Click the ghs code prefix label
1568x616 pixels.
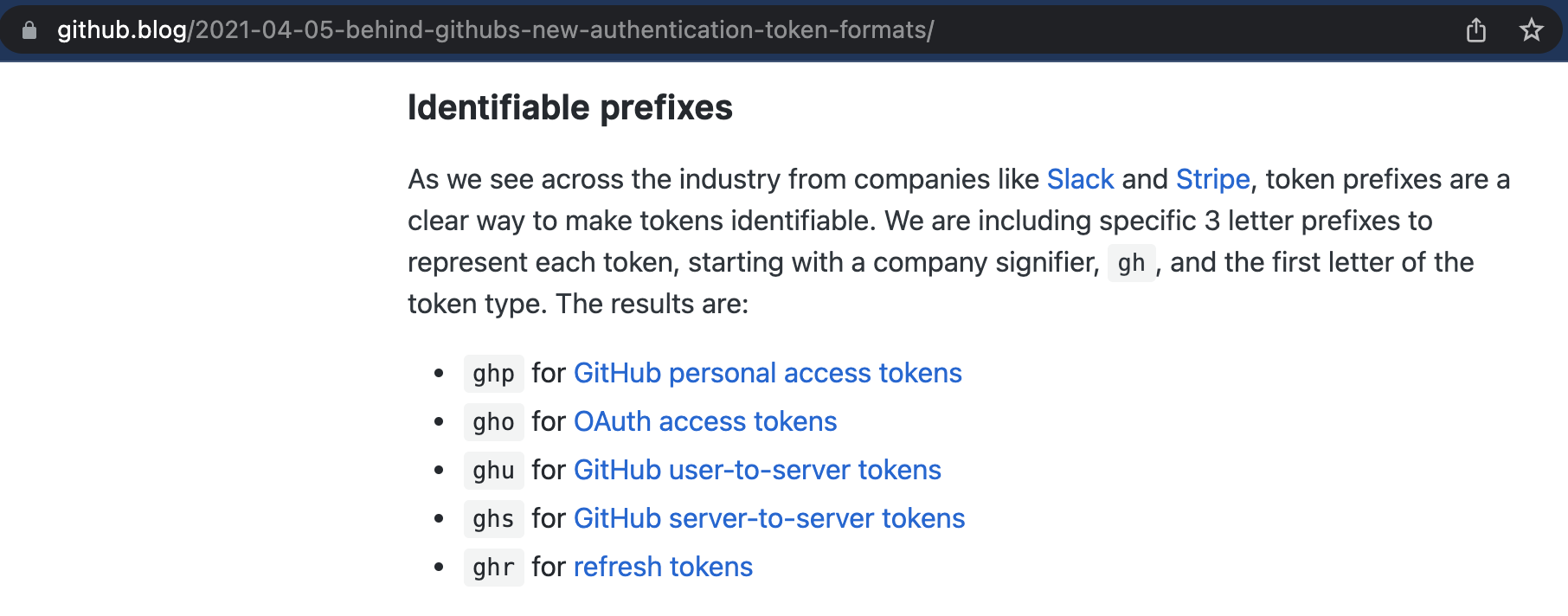point(494,519)
